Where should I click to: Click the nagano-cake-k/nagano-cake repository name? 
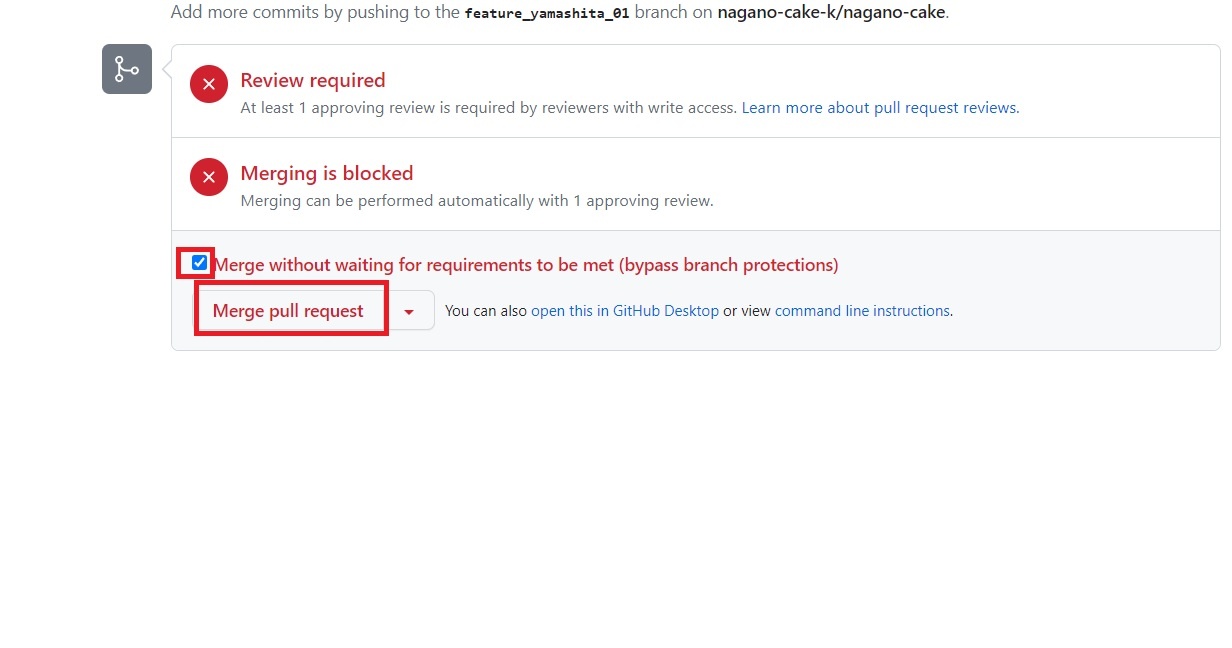(x=830, y=13)
